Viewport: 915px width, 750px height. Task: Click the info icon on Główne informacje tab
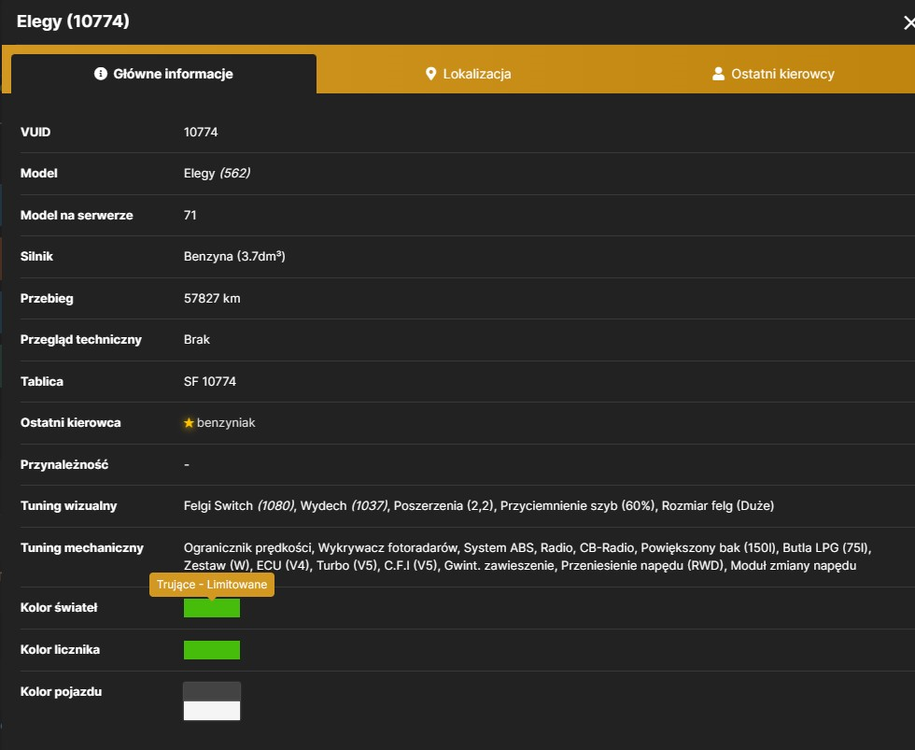tap(100, 74)
